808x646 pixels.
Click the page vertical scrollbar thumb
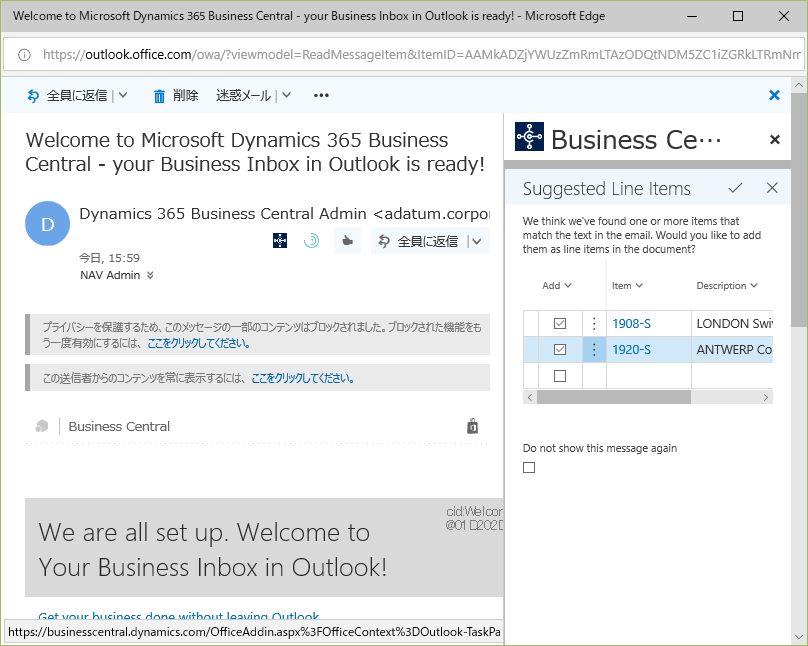pos(798,210)
